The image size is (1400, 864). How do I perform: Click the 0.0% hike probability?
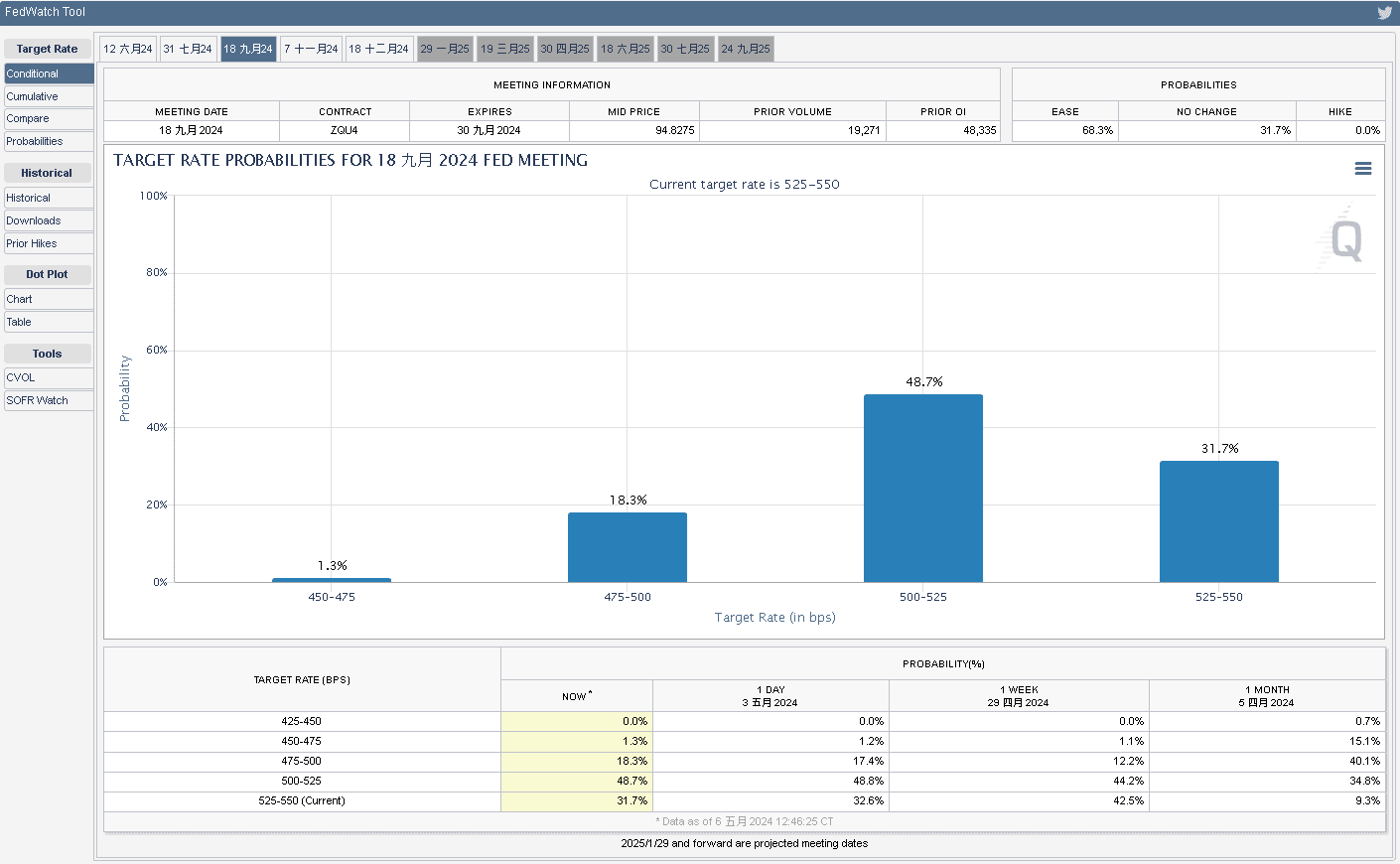[x=1367, y=130]
